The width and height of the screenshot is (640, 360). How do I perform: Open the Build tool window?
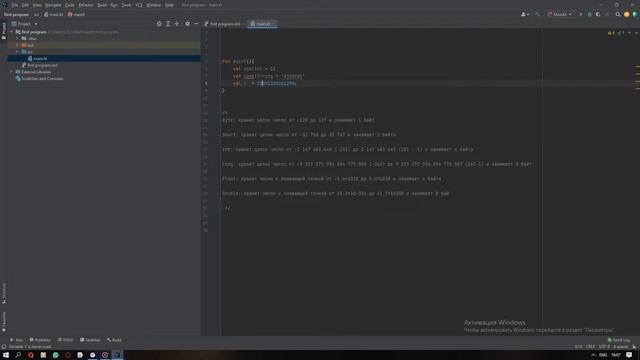[x=114, y=340]
